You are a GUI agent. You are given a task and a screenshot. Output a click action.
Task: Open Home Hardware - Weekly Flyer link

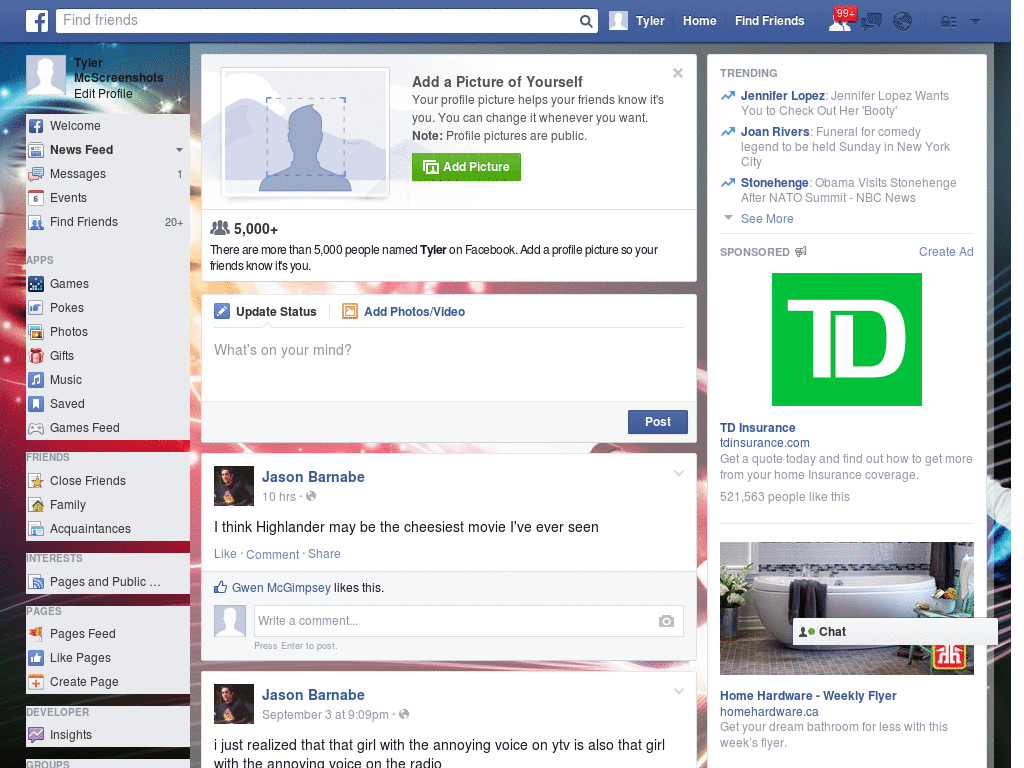tap(808, 696)
